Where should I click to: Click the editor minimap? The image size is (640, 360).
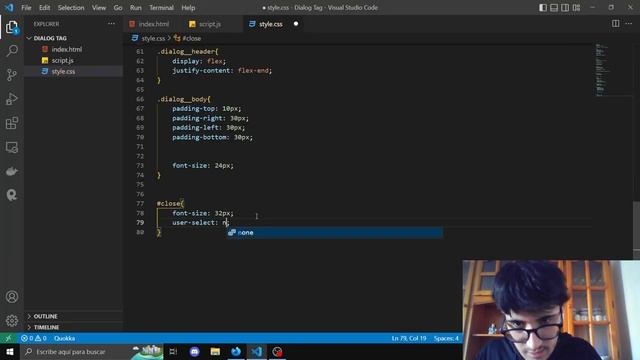(x=612, y=69)
